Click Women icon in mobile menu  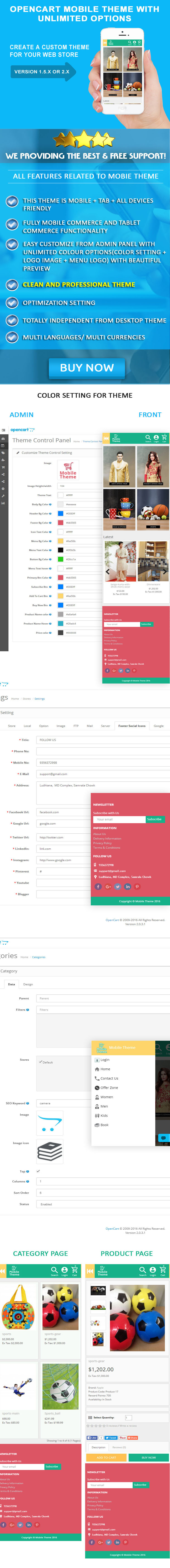(x=97, y=1097)
